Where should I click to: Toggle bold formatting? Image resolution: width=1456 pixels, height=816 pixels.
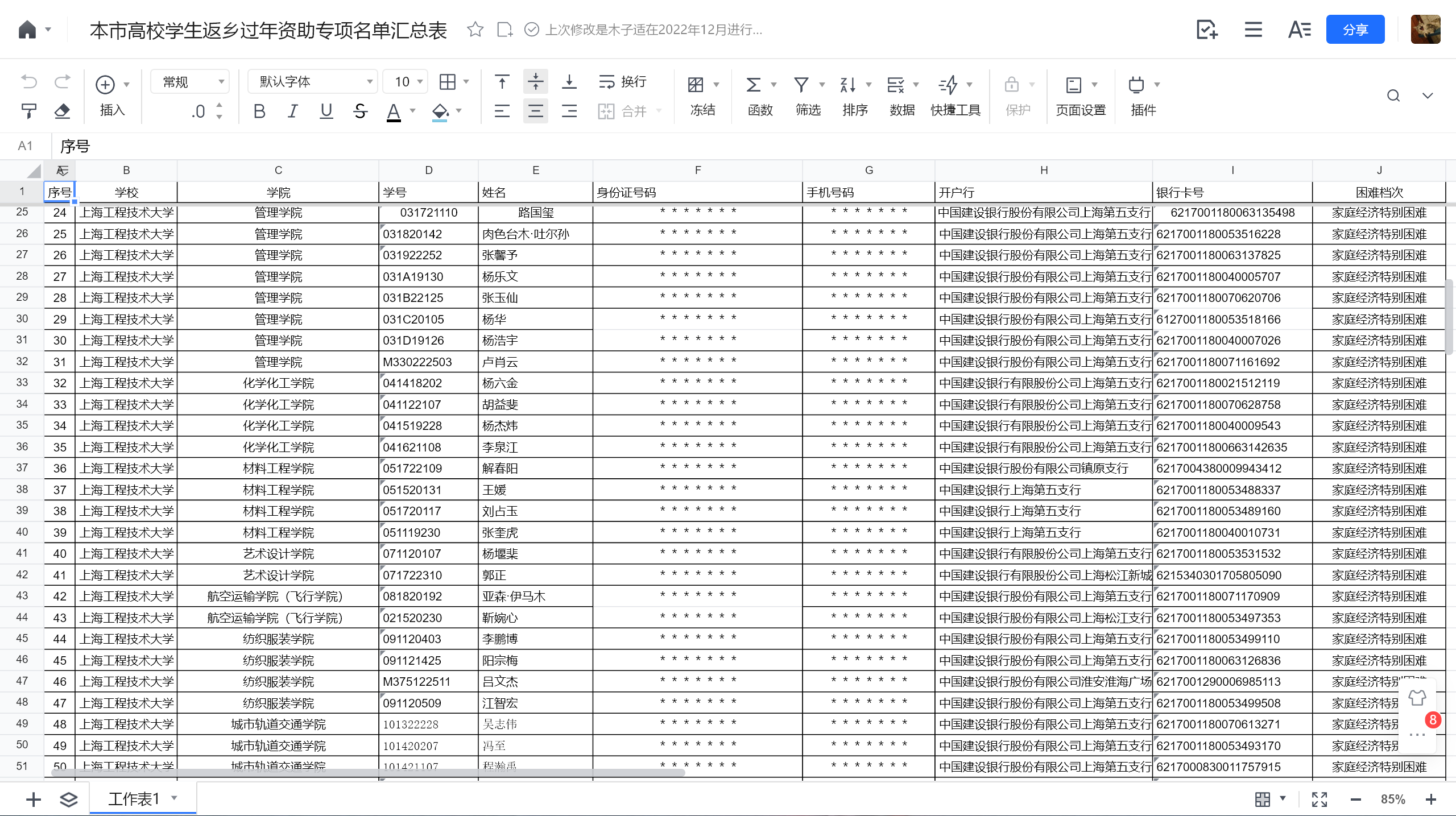click(259, 111)
